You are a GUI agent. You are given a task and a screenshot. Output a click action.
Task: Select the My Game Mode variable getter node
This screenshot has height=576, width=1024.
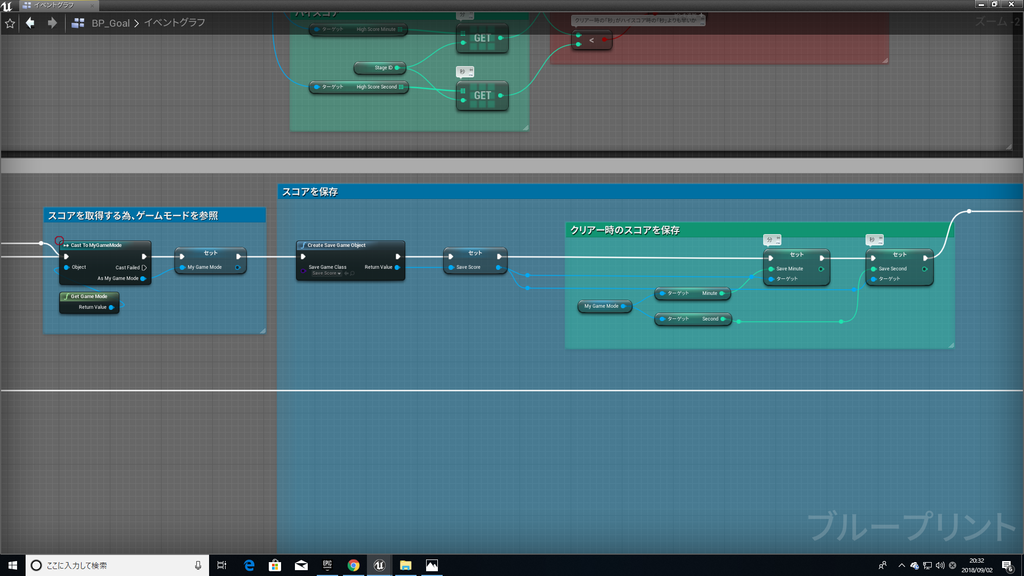click(605, 306)
